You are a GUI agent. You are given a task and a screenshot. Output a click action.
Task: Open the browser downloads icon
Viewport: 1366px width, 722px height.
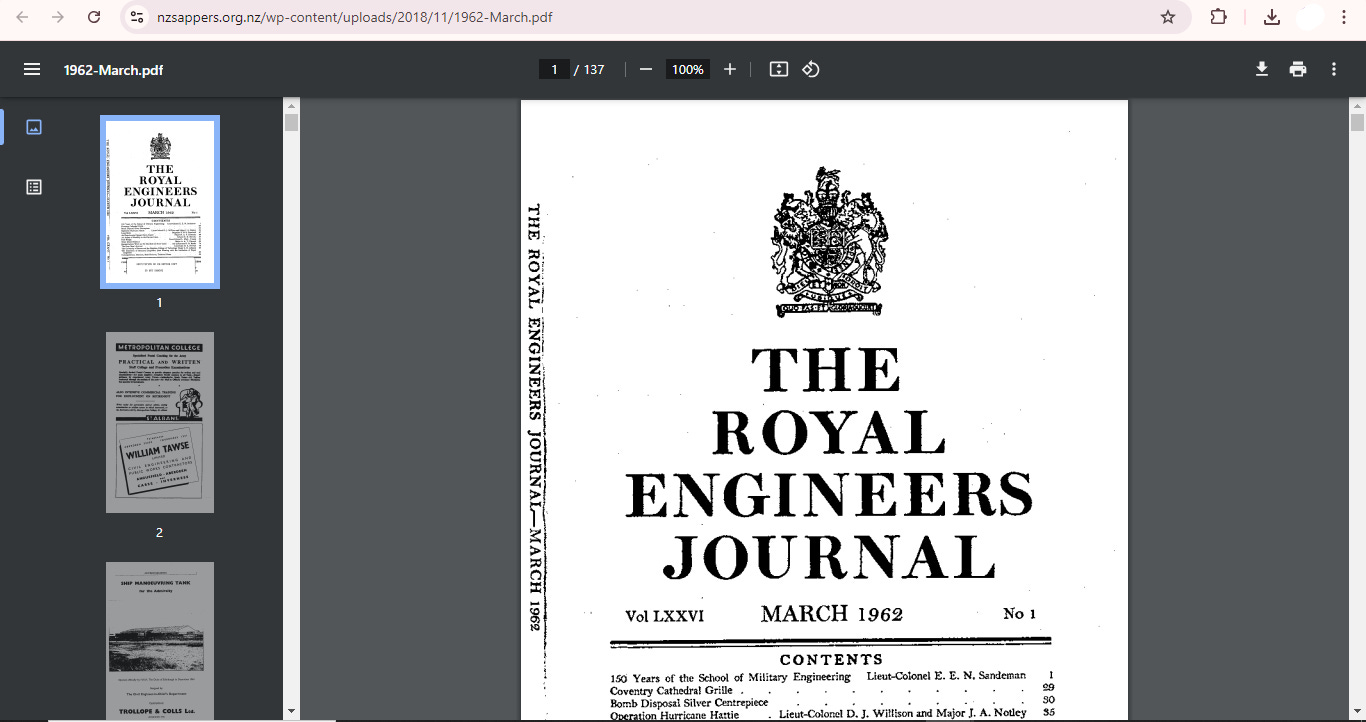point(1272,17)
